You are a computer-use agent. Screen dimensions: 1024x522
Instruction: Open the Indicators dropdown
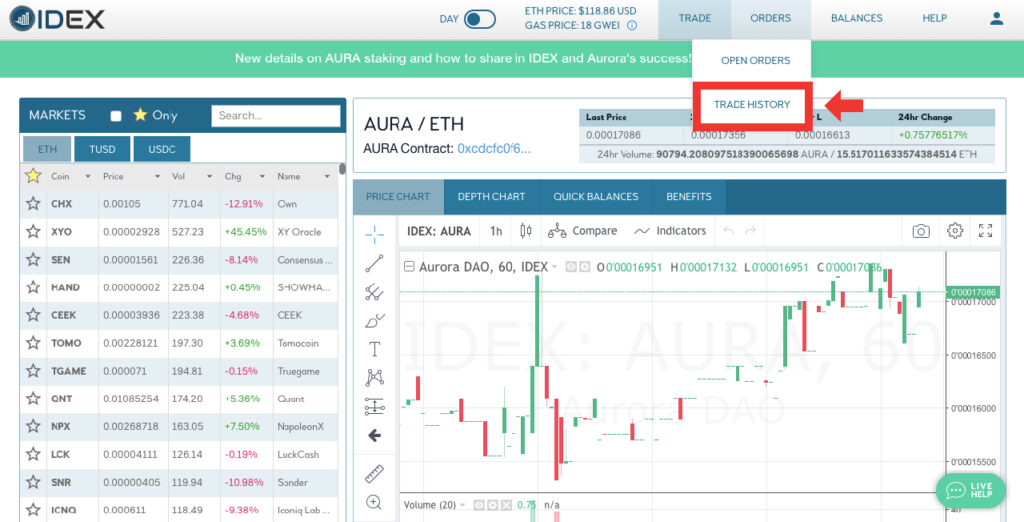coord(670,231)
